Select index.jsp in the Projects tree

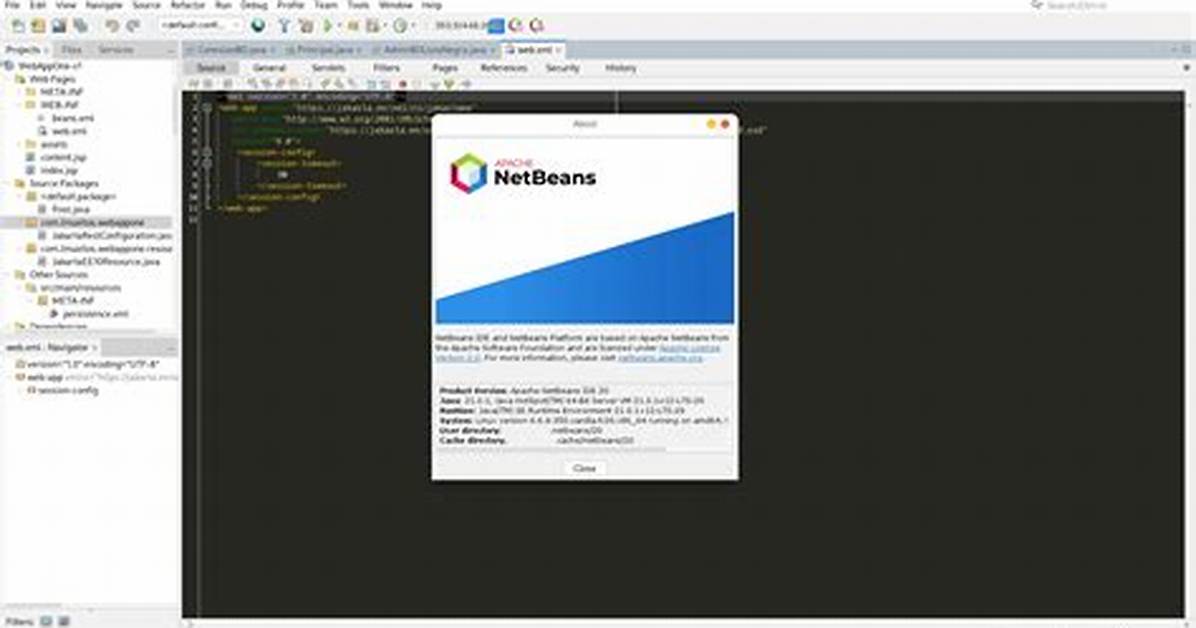(59, 170)
